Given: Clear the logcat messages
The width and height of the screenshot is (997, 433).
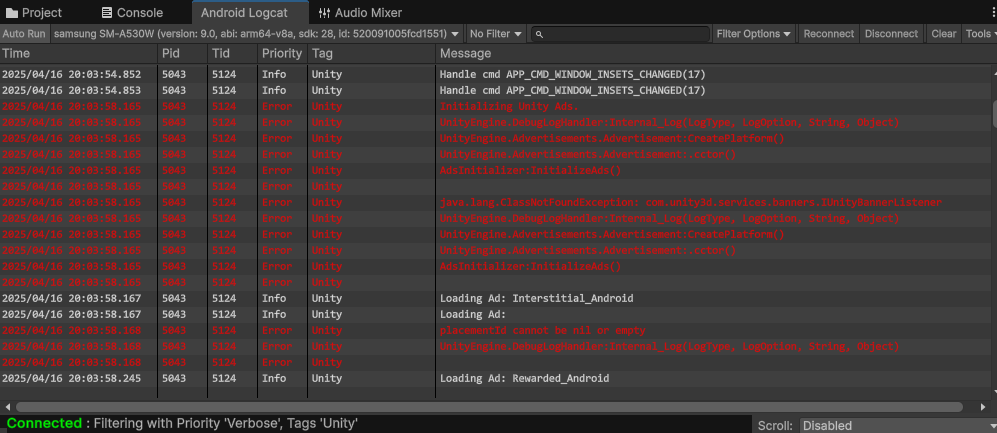Looking at the screenshot, I should [x=944, y=34].
